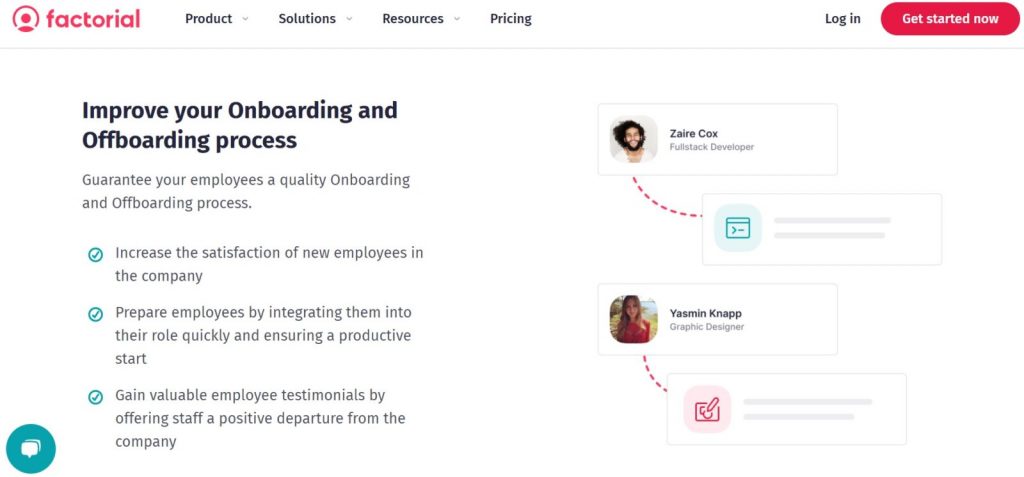Open the Pricing page
The height and width of the screenshot is (477, 1024).
pyautogui.click(x=511, y=19)
